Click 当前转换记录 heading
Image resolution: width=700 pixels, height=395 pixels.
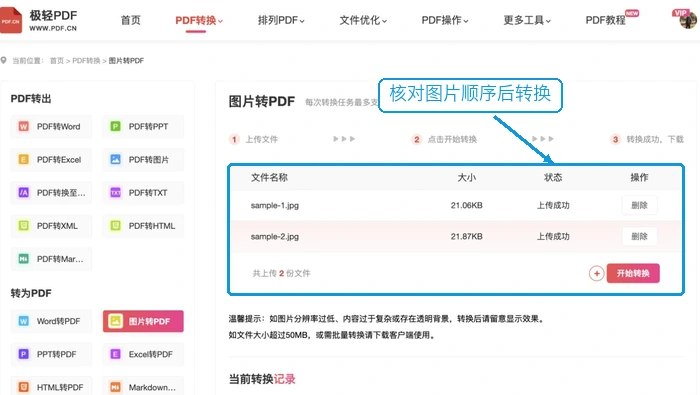click(x=262, y=379)
